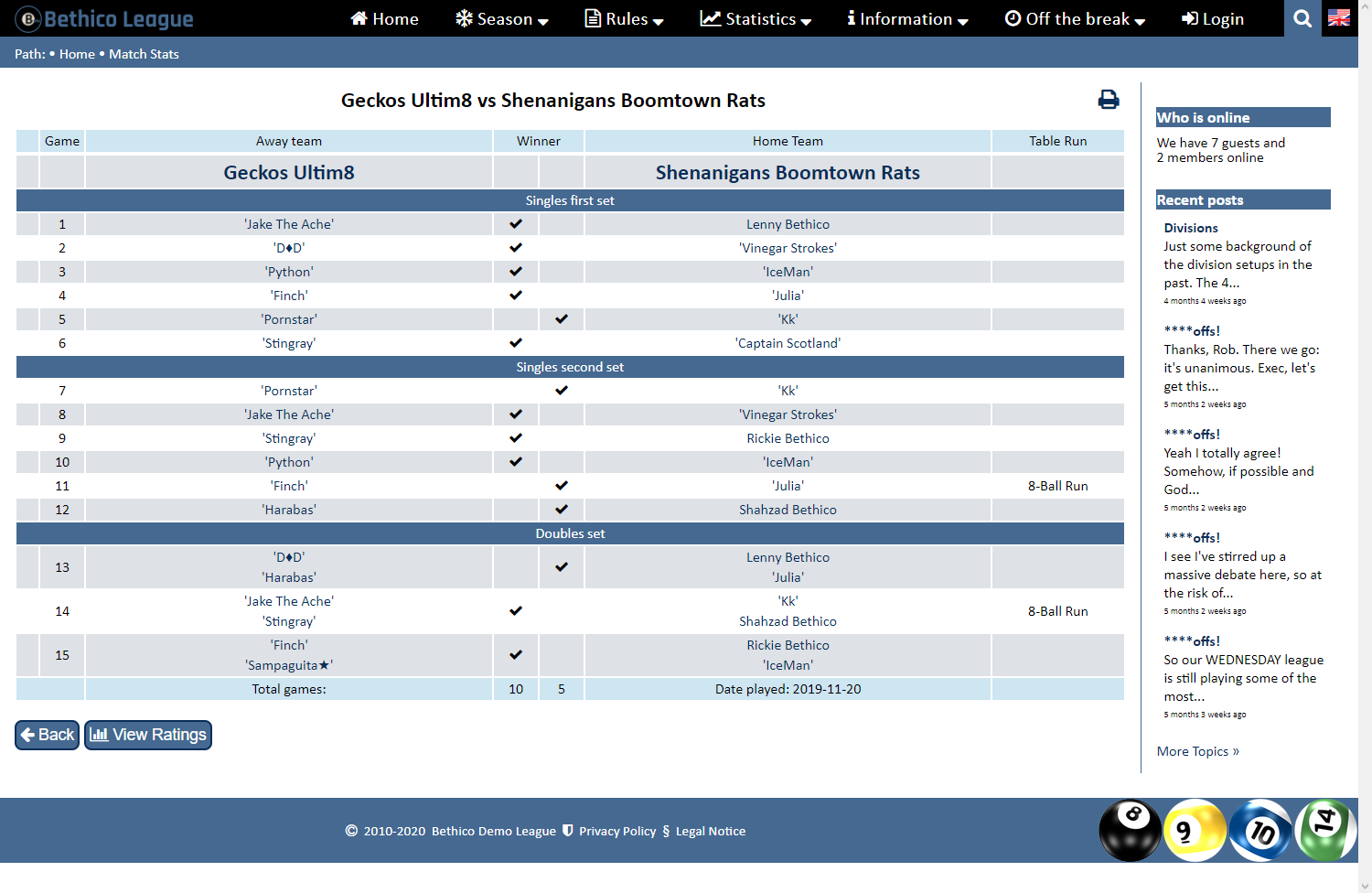Image resolution: width=1372 pixels, height=893 pixels.
Task: Click the game 1 winner checkmark
Action: coord(516,224)
